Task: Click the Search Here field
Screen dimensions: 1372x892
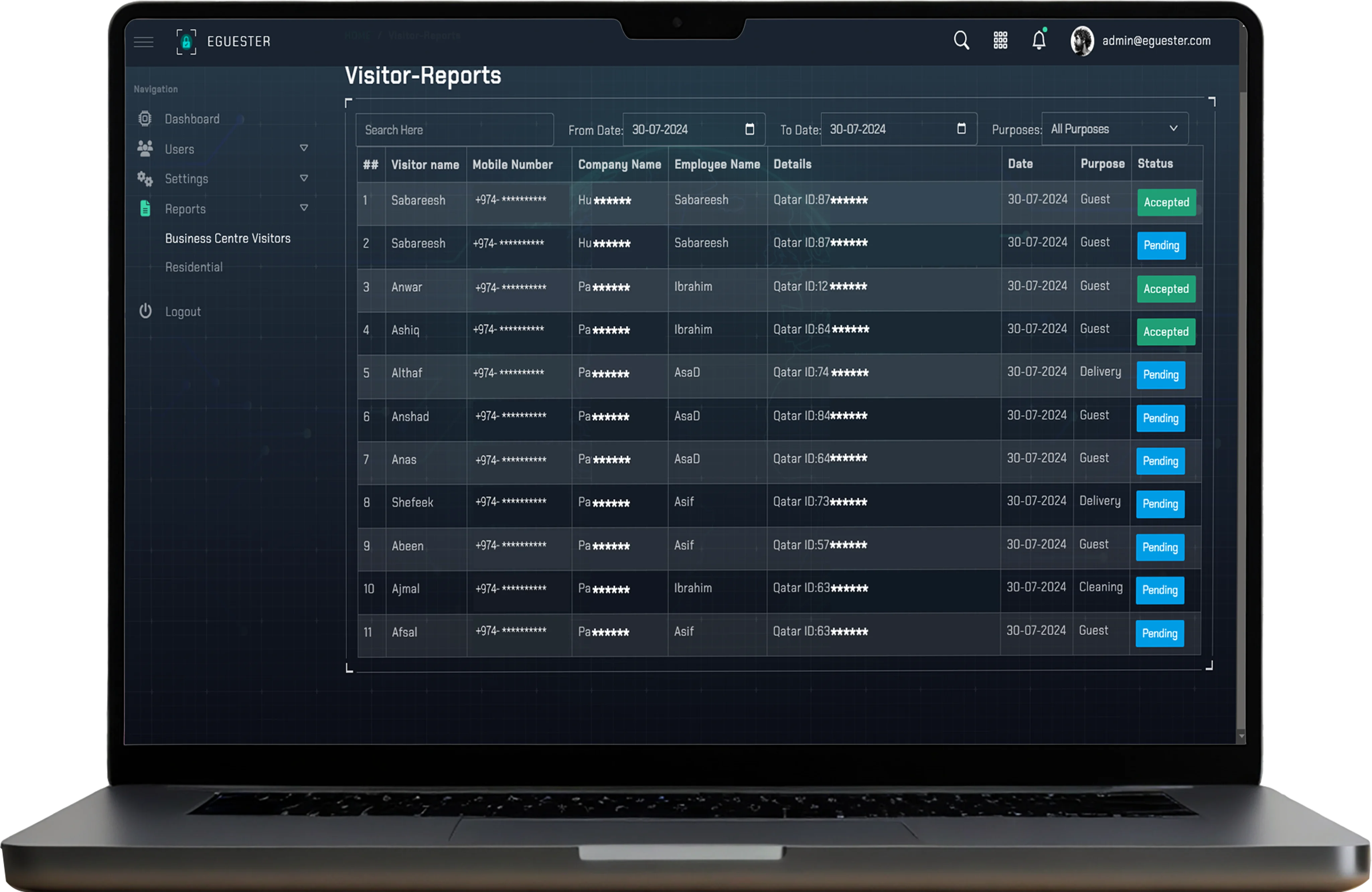Action: coord(454,130)
